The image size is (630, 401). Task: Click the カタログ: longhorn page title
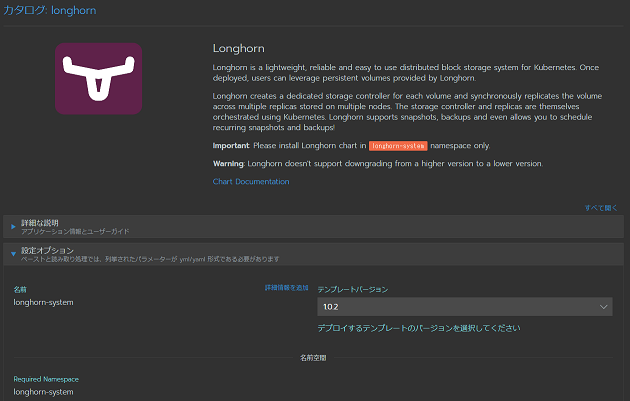coord(50,10)
